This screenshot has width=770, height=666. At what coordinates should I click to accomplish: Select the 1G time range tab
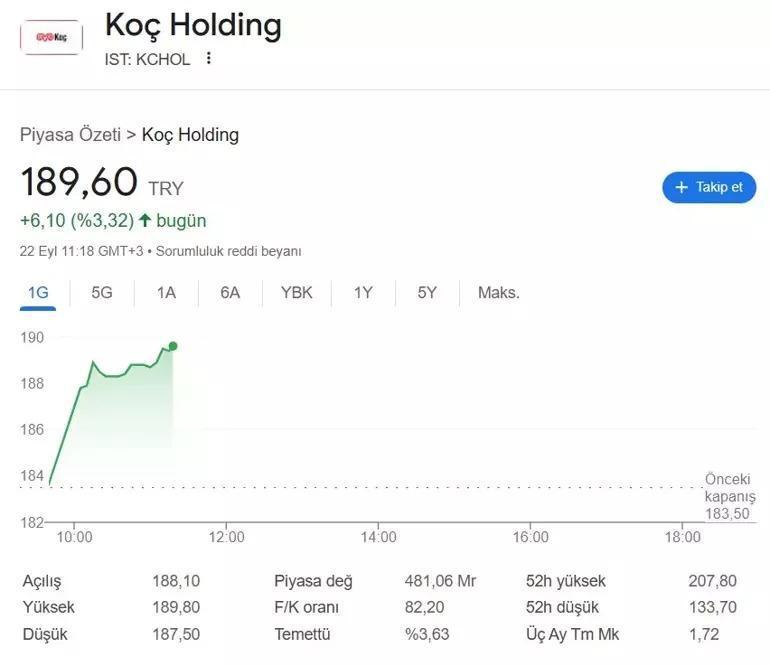(38, 293)
